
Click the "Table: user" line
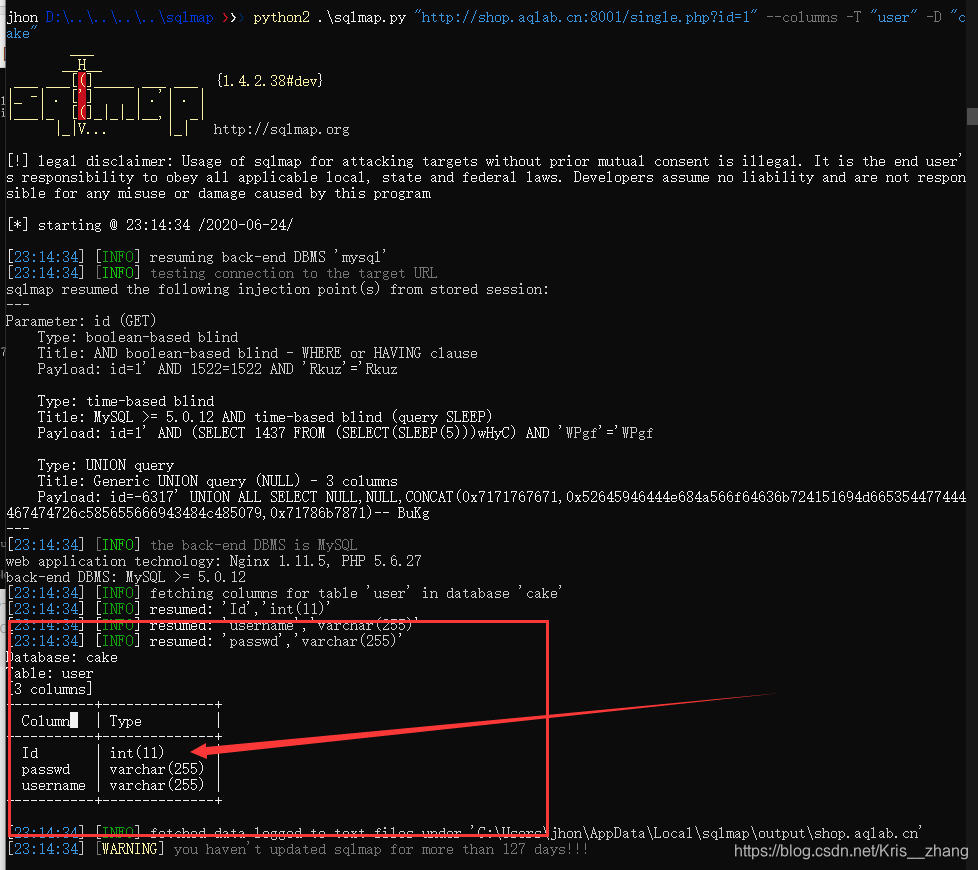[x=50, y=674]
